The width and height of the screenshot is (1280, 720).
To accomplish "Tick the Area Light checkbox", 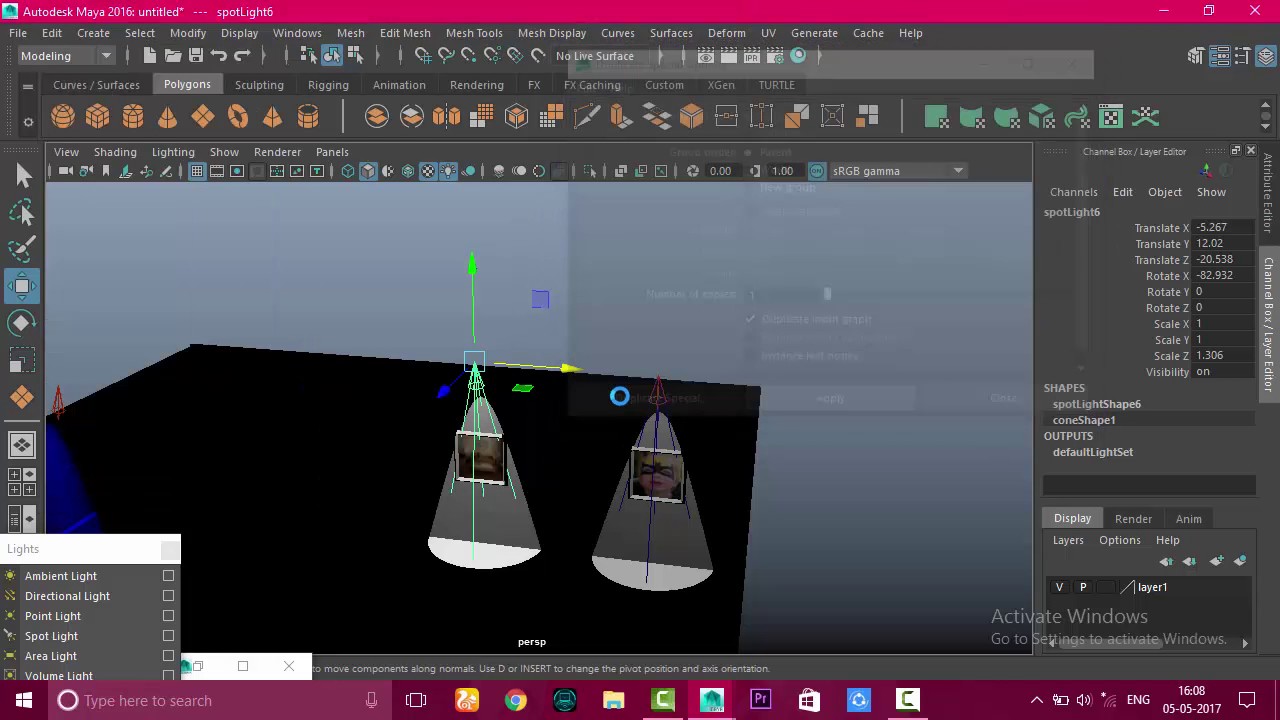I will (x=168, y=656).
